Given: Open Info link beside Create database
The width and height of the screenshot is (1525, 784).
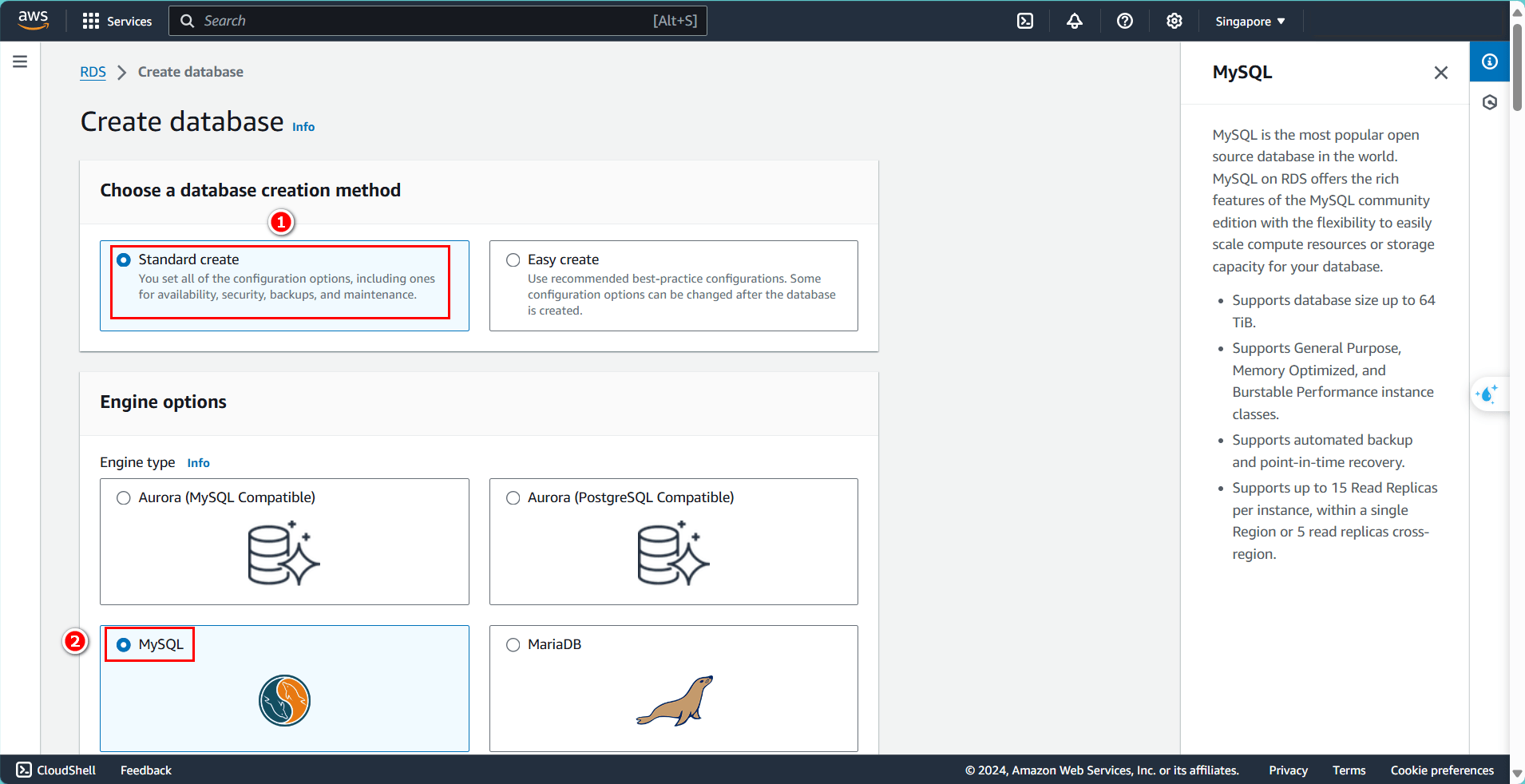Looking at the screenshot, I should (x=303, y=127).
